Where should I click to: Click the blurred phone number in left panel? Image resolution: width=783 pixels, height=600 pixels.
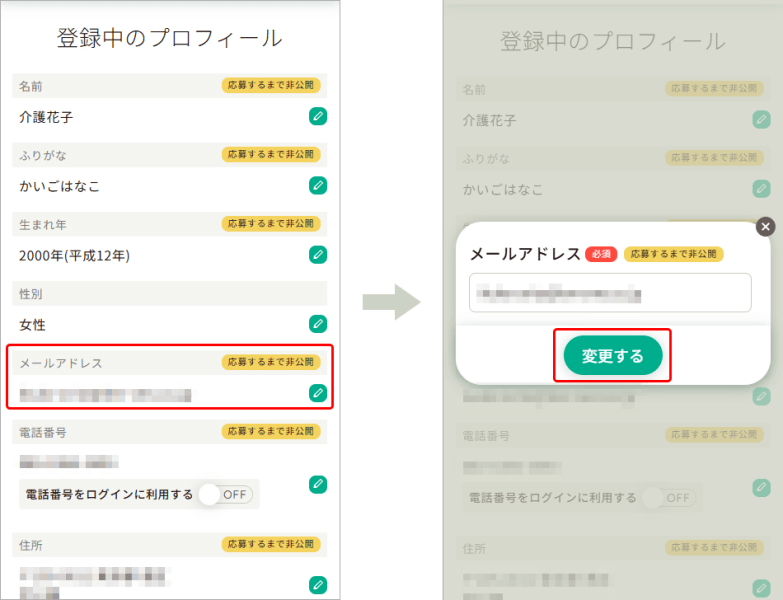pos(69,462)
